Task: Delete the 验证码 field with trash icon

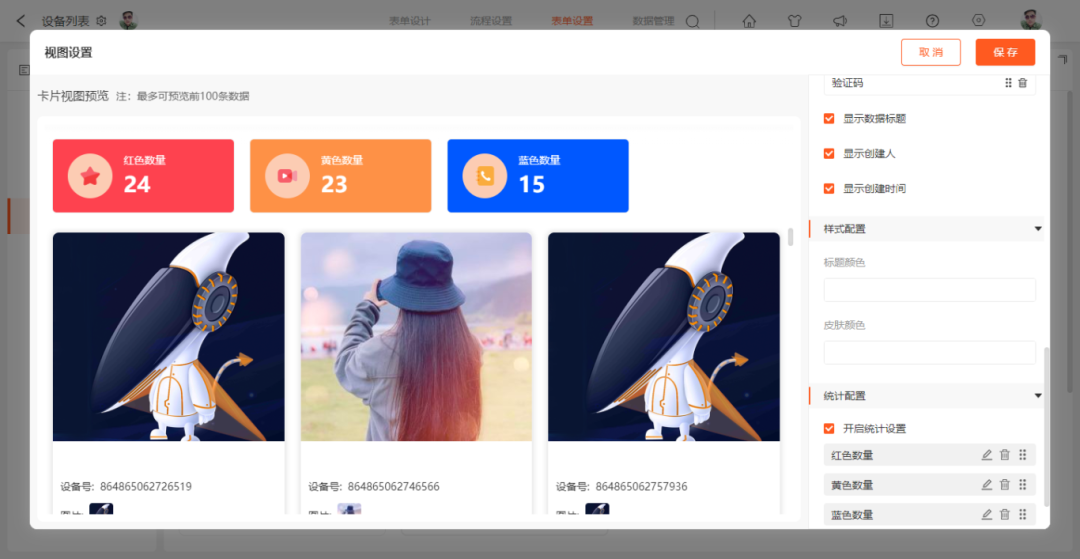Action: pyautogui.click(x=1023, y=83)
